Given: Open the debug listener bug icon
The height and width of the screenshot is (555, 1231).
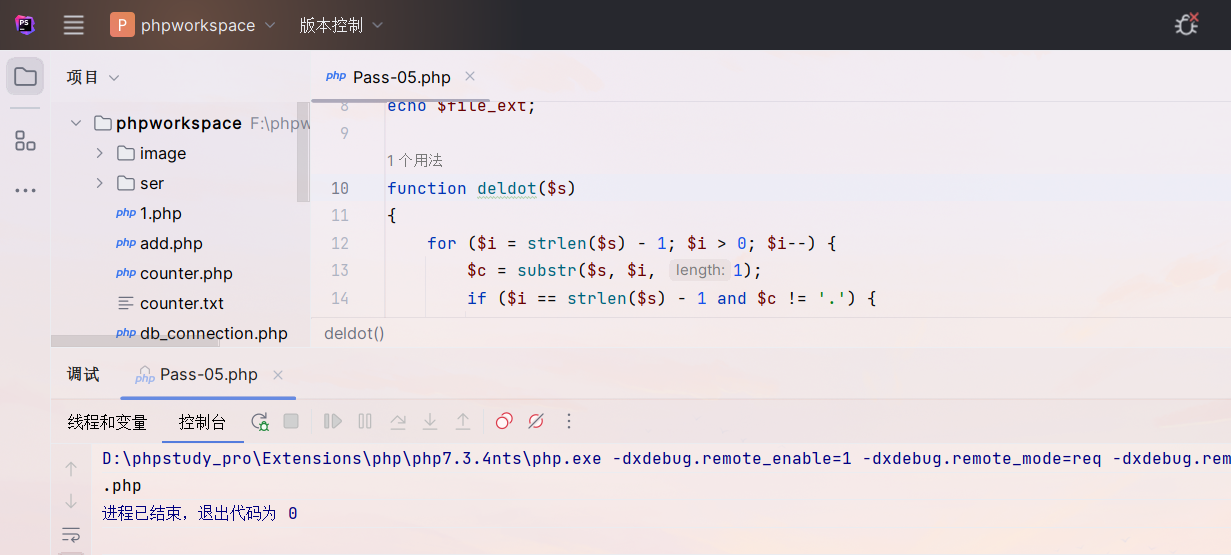Looking at the screenshot, I should (x=1186, y=25).
